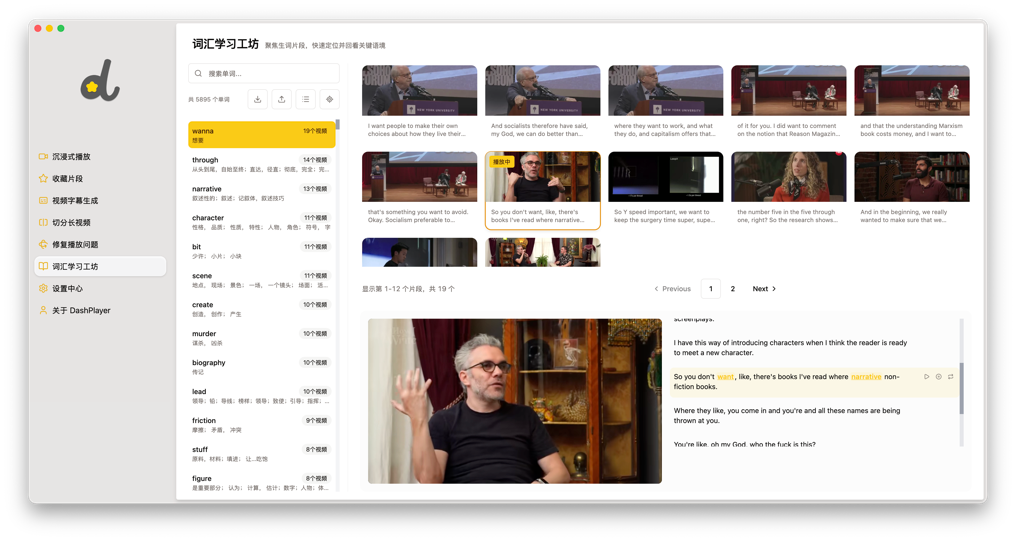Open the playing clip 'So you don't want, like'

click(542, 190)
